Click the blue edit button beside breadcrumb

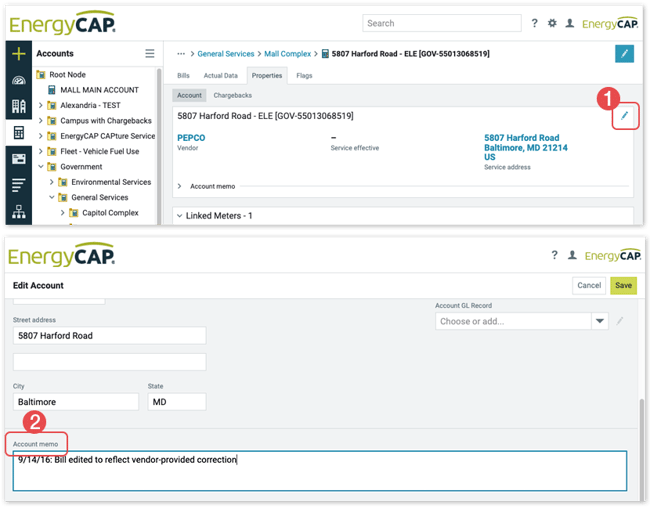click(x=624, y=53)
